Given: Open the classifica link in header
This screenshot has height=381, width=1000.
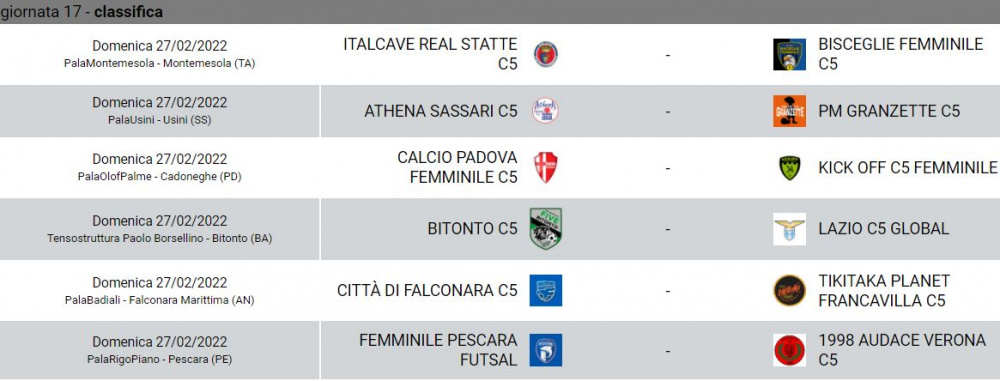Looking at the screenshot, I should (128, 11).
